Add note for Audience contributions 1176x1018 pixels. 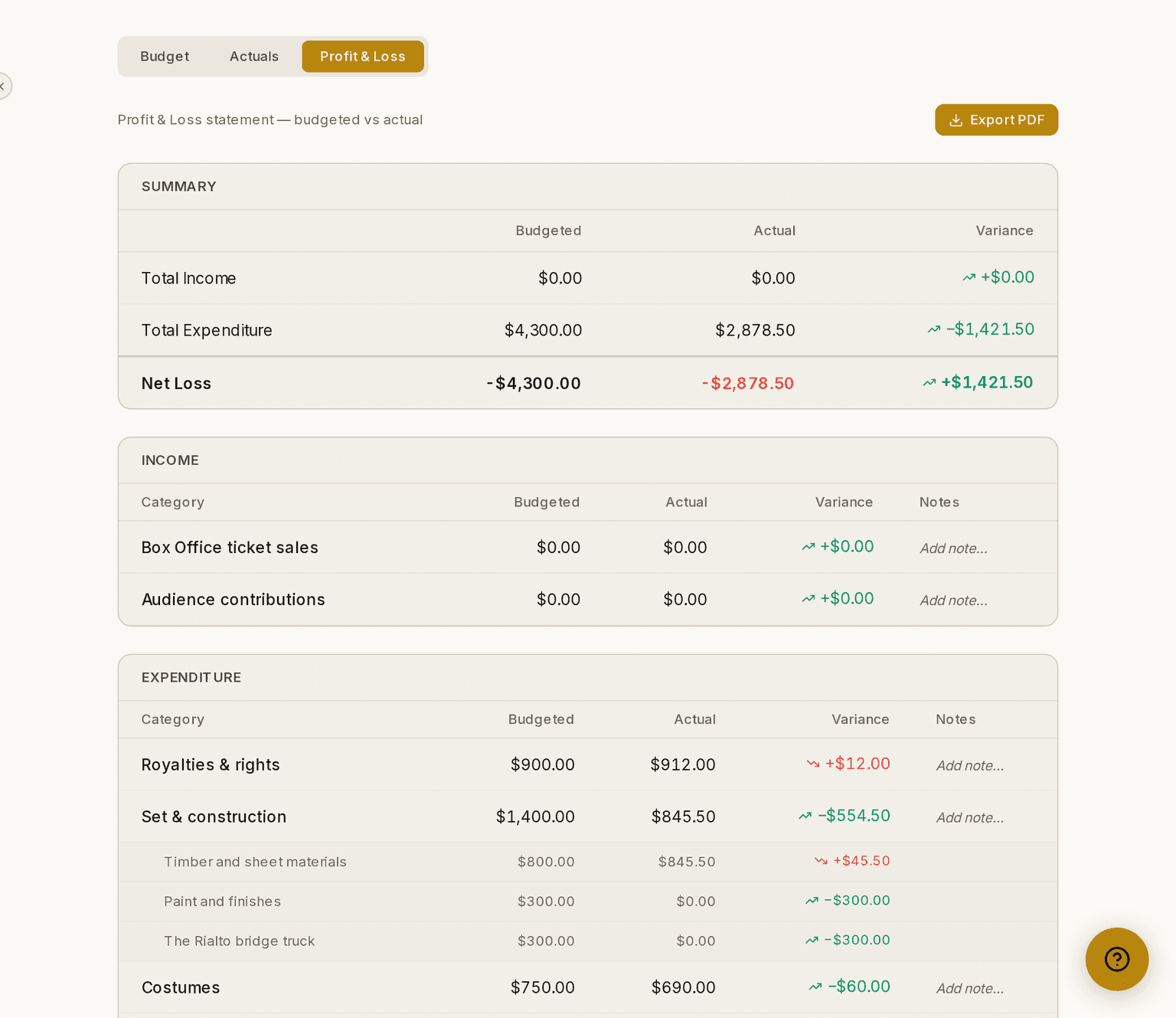pyautogui.click(x=953, y=601)
